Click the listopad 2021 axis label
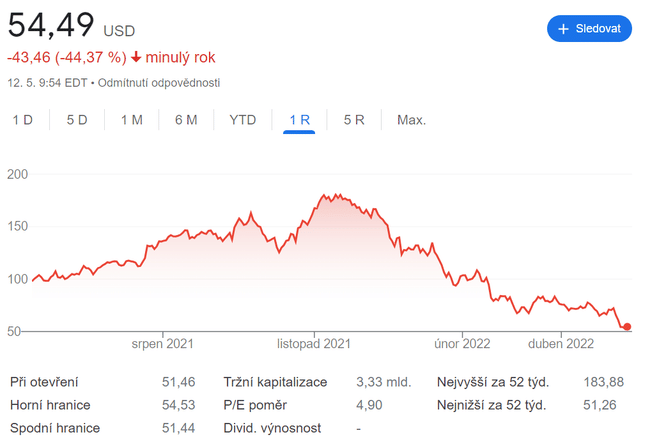The image size is (650, 440). pyautogui.click(x=313, y=344)
